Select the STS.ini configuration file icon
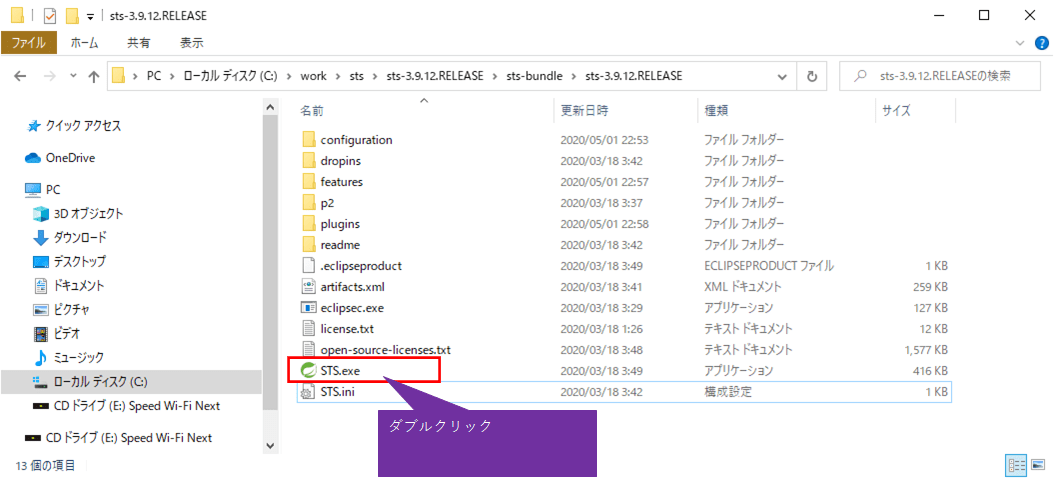Image resolution: width=1054 pixels, height=478 pixels. point(309,391)
